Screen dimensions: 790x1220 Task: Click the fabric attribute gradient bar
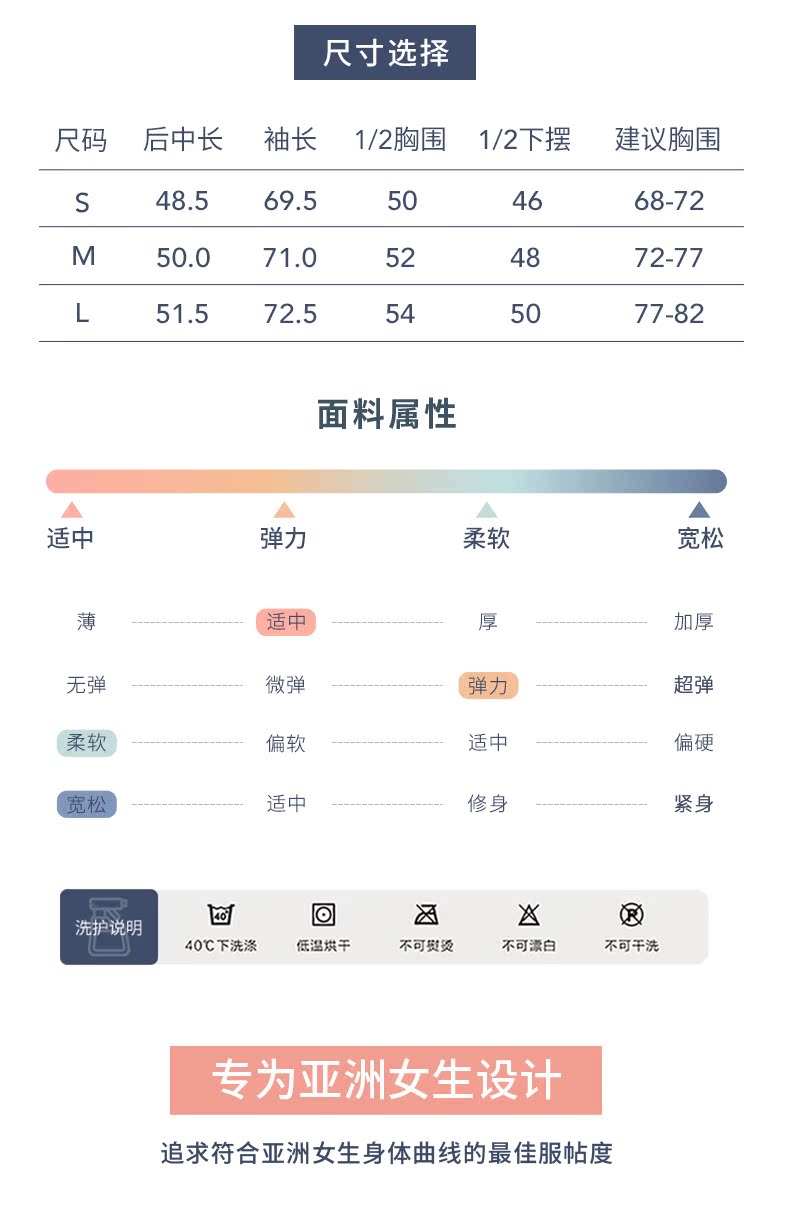[x=386, y=481]
